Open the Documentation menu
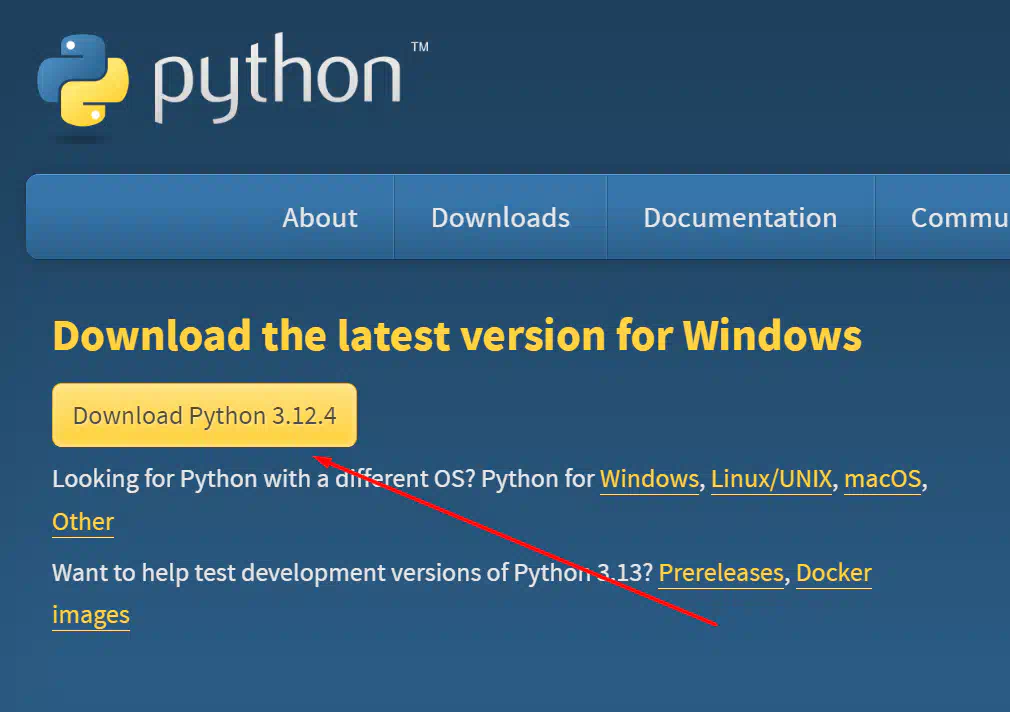The width and height of the screenshot is (1010, 712). click(740, 217)
